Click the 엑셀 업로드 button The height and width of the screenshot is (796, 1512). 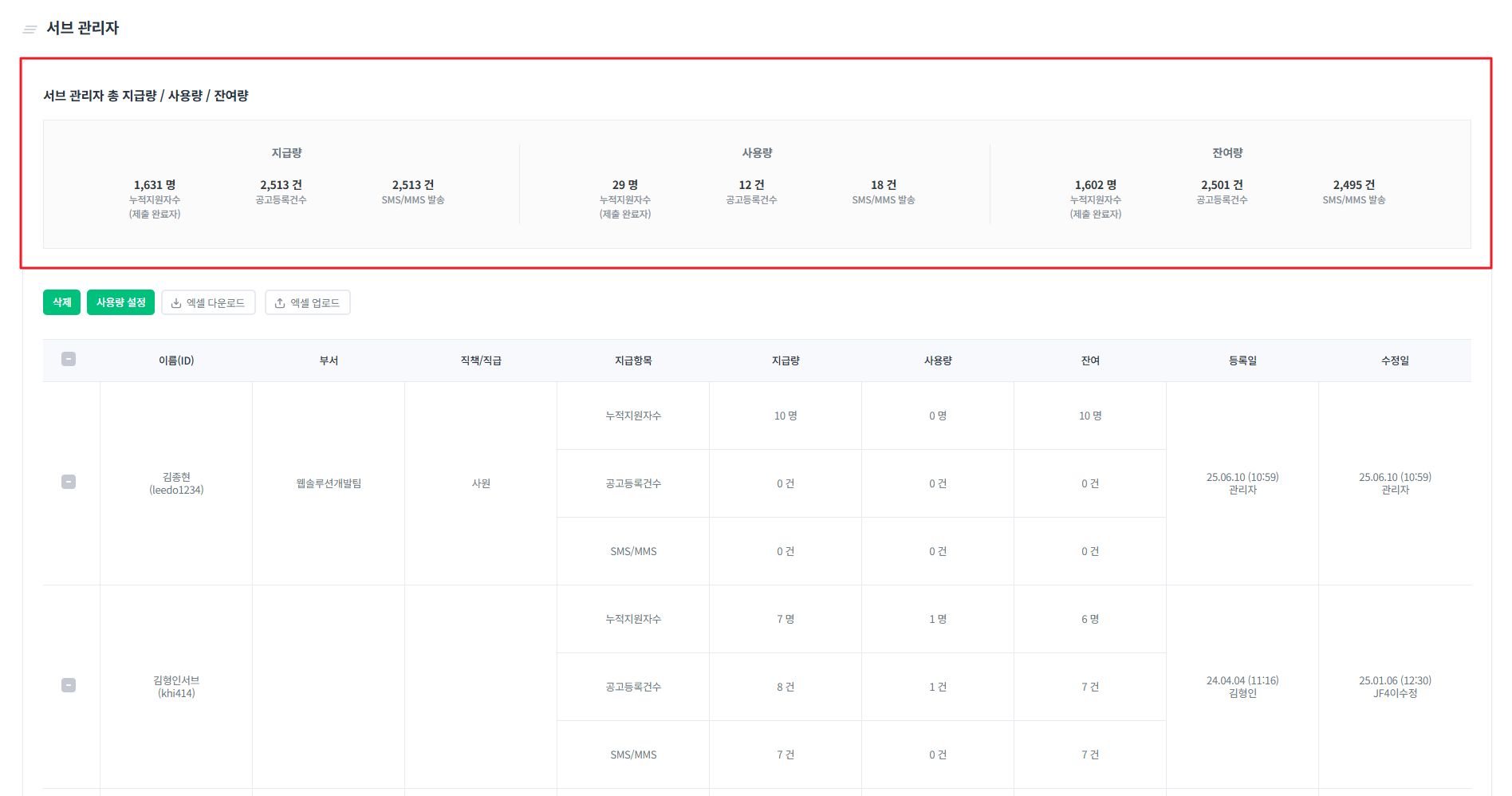point(307,302)
